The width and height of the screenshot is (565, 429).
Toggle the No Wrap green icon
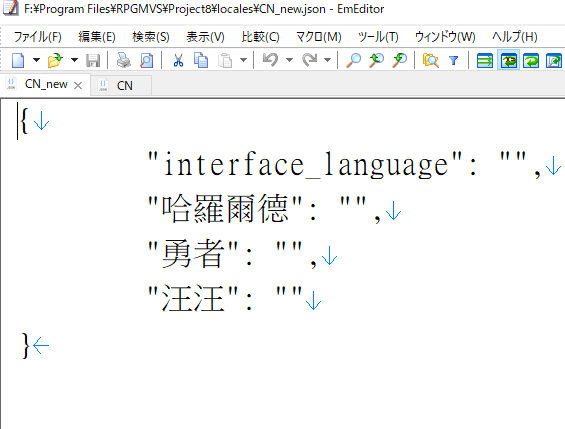(x=485, y=60)
